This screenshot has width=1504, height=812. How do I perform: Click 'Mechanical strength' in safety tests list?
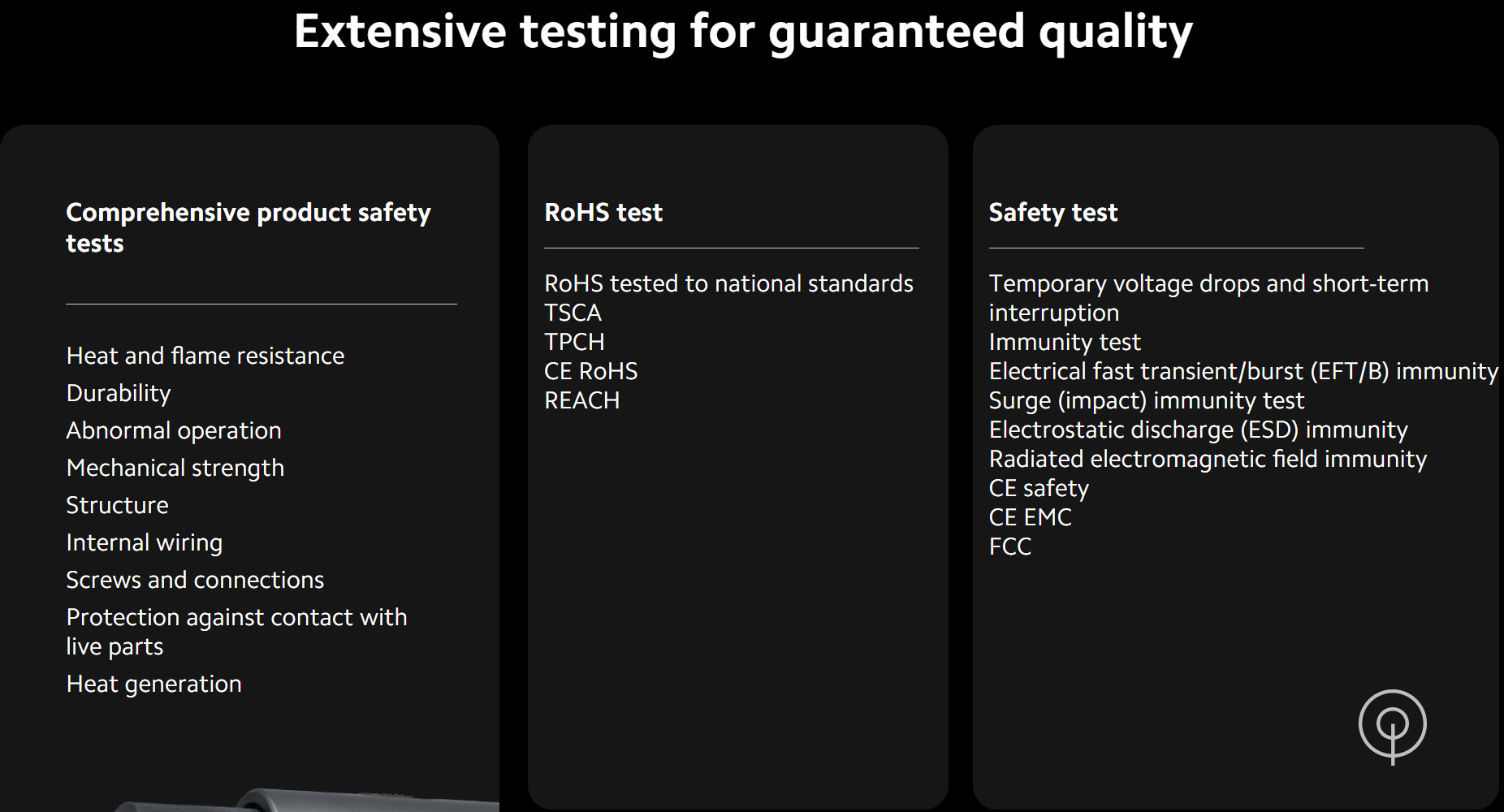click(x=175, y=468)
